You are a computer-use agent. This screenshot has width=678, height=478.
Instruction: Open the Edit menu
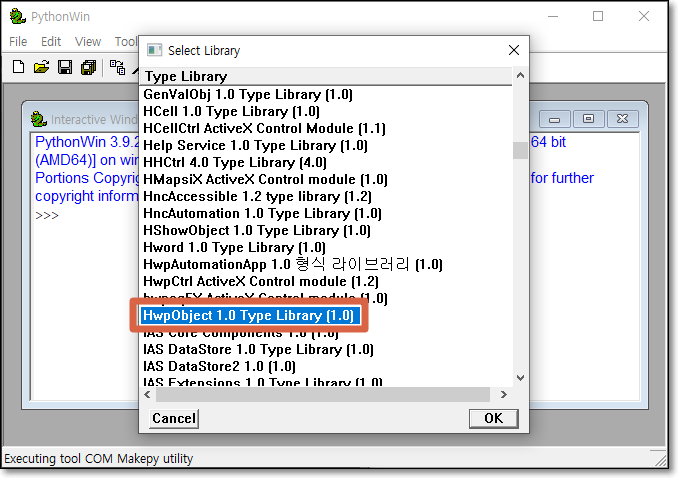[51, 42]
